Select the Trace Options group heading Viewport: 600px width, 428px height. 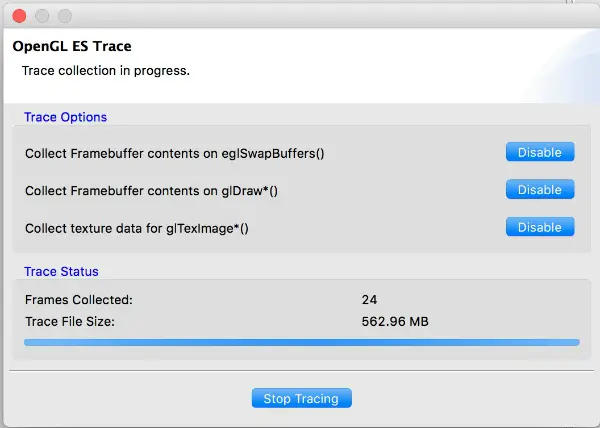pos(65,117)
